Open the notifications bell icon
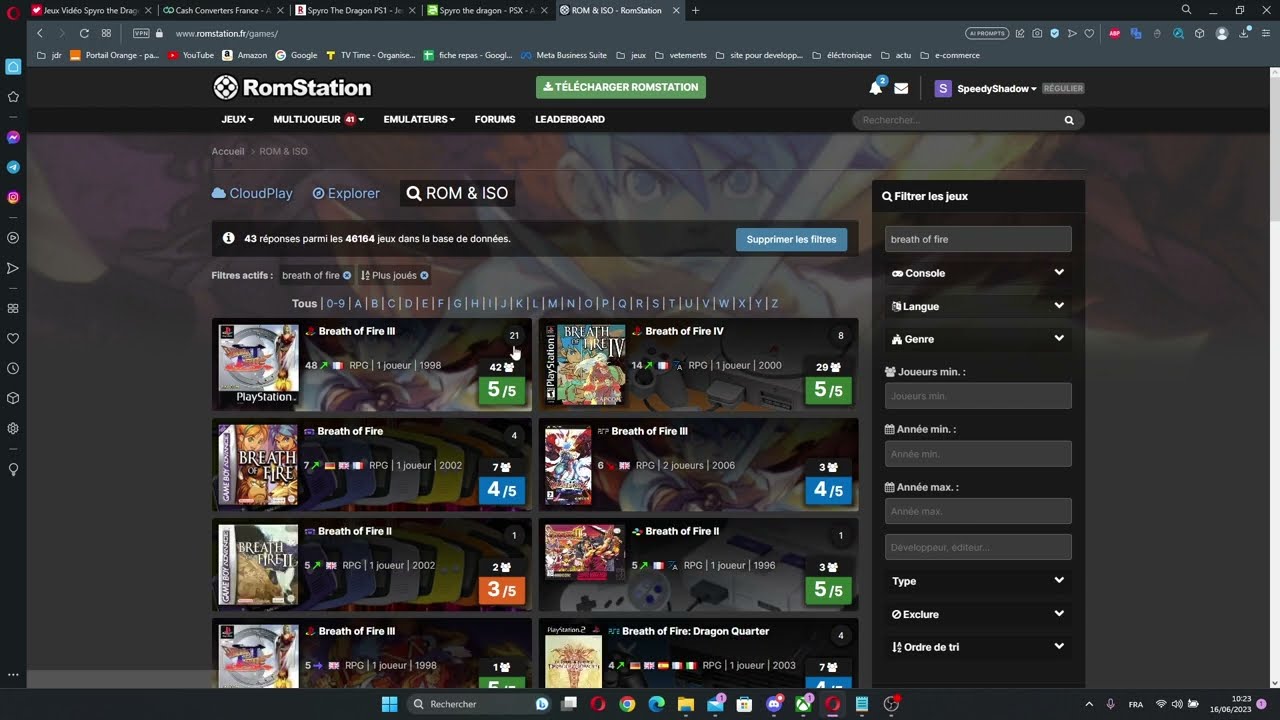 pyautogui.click(x=875, y=88)
